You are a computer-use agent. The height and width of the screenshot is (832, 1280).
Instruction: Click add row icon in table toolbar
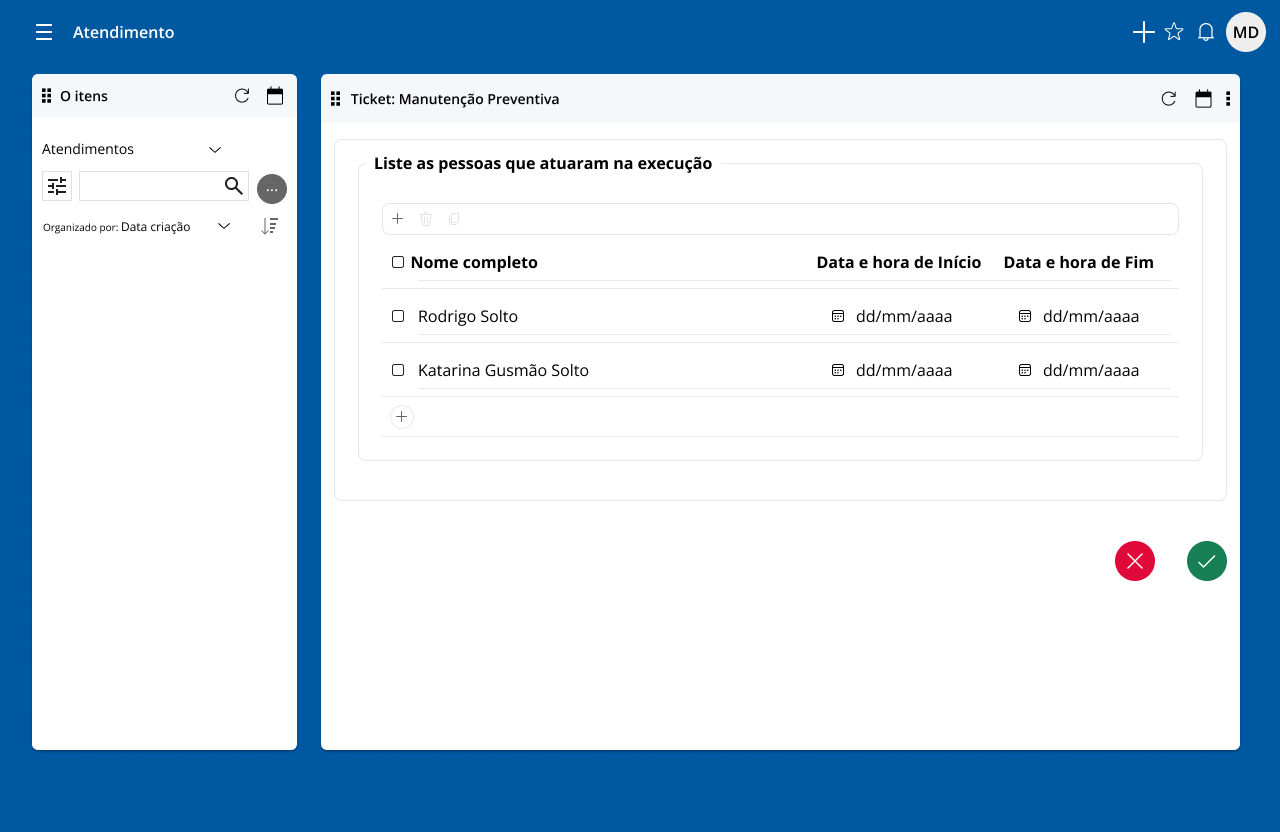tap(397, 218)
